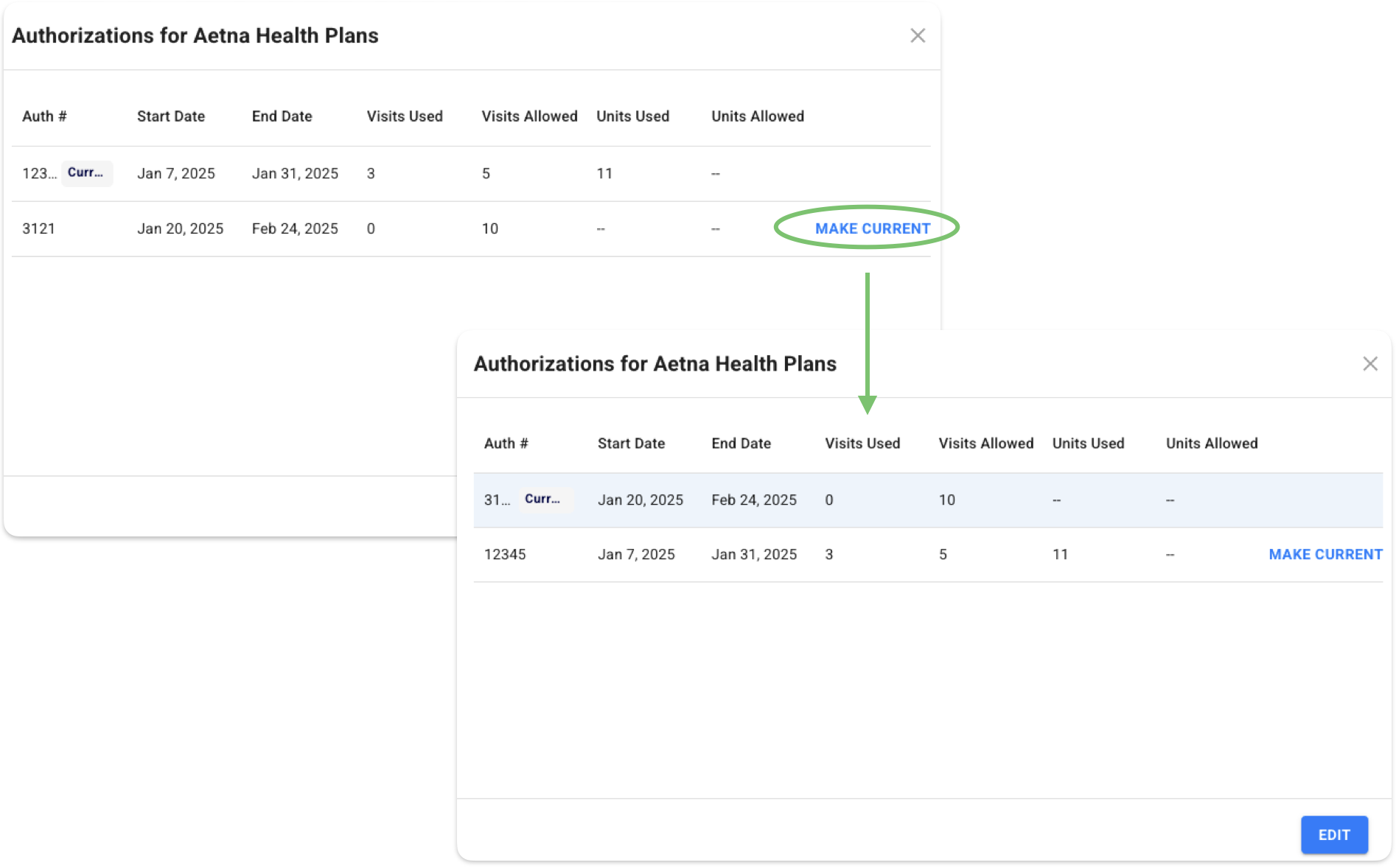Click End Date header in back dialog
Viewport: 1396px width, 868px height.
click(282, 116)
